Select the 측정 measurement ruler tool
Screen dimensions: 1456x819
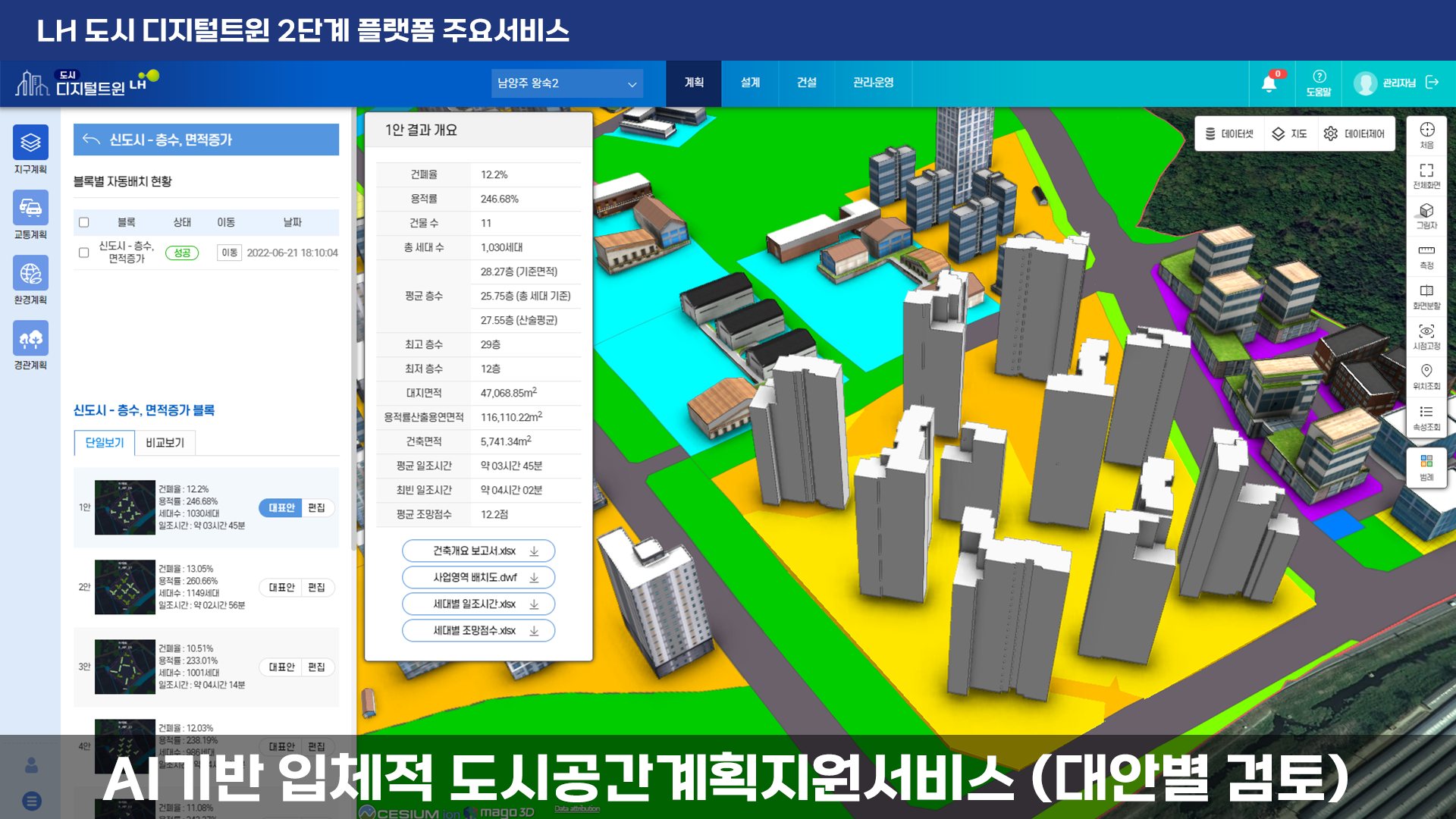tap(1426, 256)
